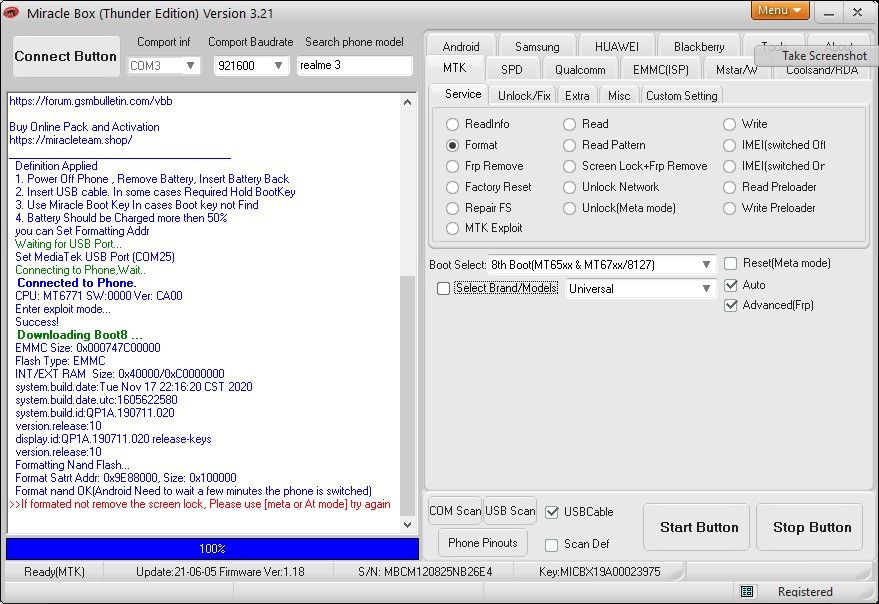Select the Extra sub-tab
This screenshot has width=879, height=604.
tap(577, 95)
